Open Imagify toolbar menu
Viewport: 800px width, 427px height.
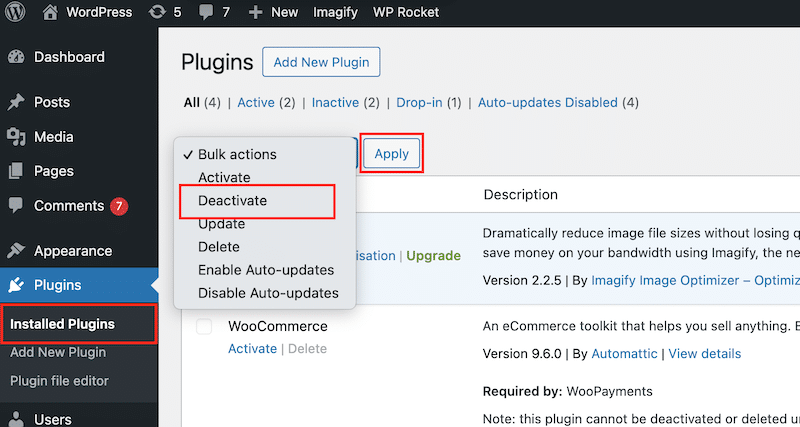pos(335,12)
